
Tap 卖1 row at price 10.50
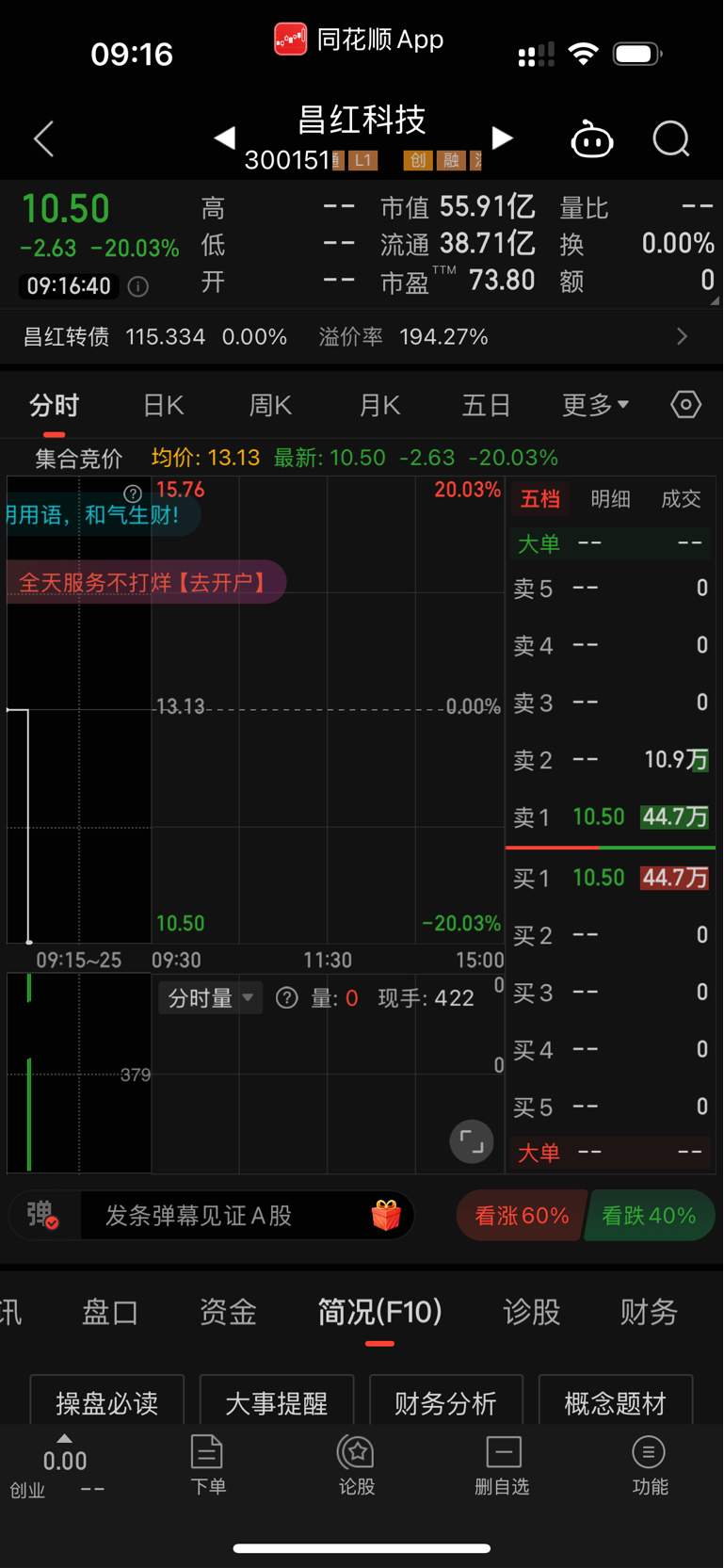(611, 816)
